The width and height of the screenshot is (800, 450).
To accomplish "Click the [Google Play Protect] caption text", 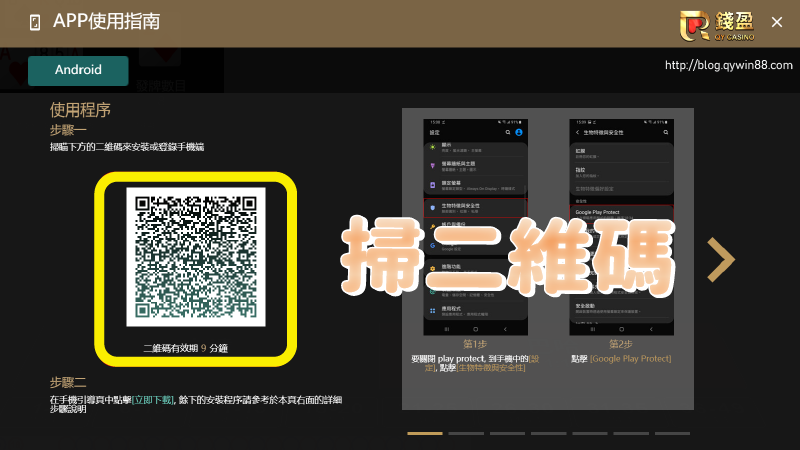I will click(633, 358).
